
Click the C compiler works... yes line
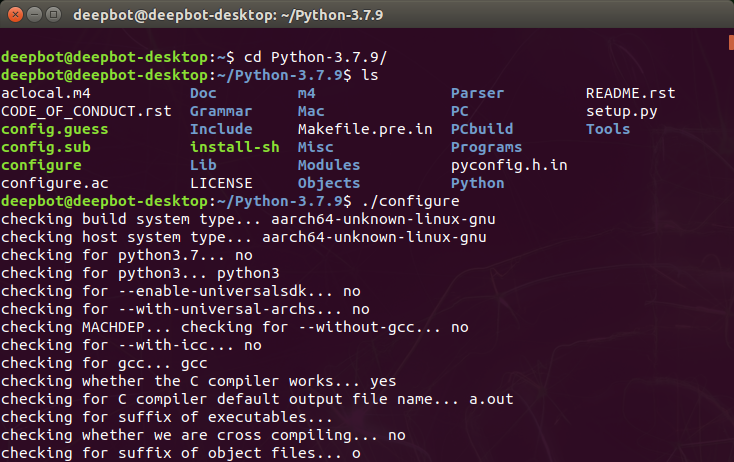pyautogui.click(x=198, y=381)
